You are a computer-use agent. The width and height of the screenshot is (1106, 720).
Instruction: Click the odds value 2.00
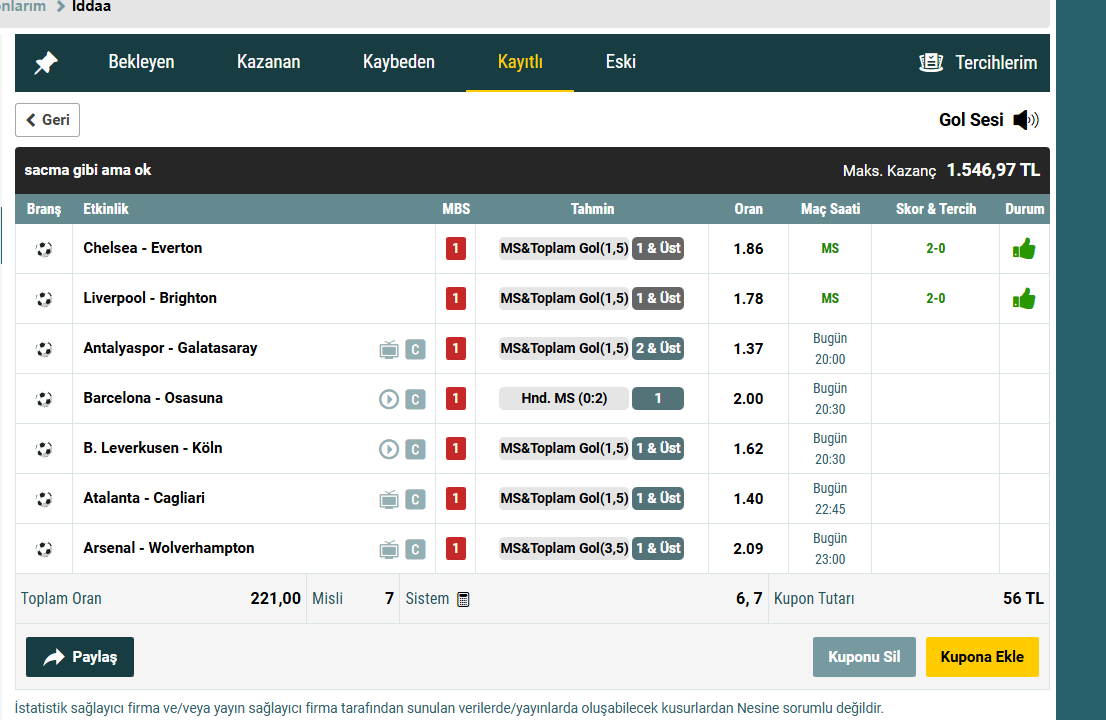coord(748,398)
